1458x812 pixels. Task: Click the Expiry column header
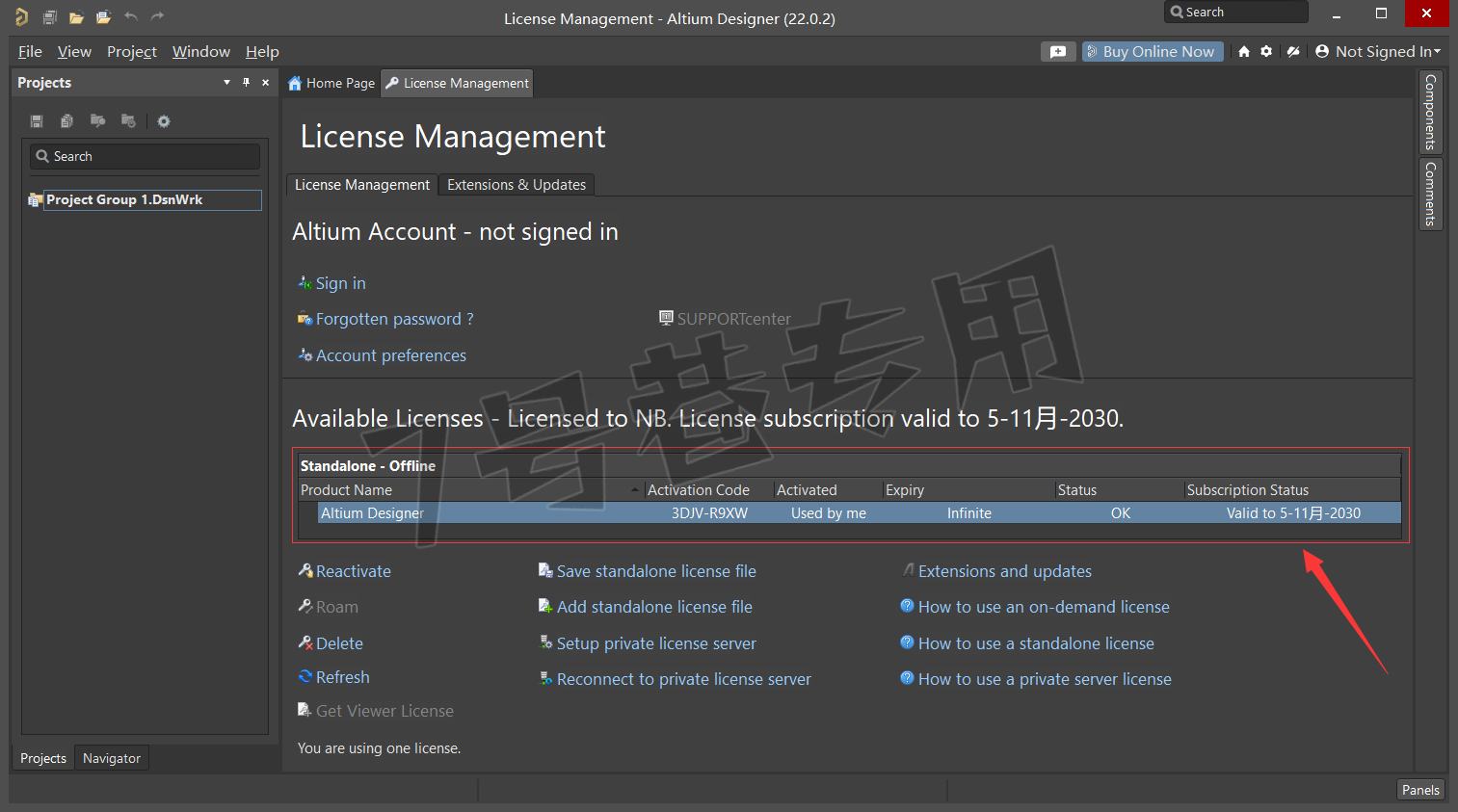click(968, 490)
